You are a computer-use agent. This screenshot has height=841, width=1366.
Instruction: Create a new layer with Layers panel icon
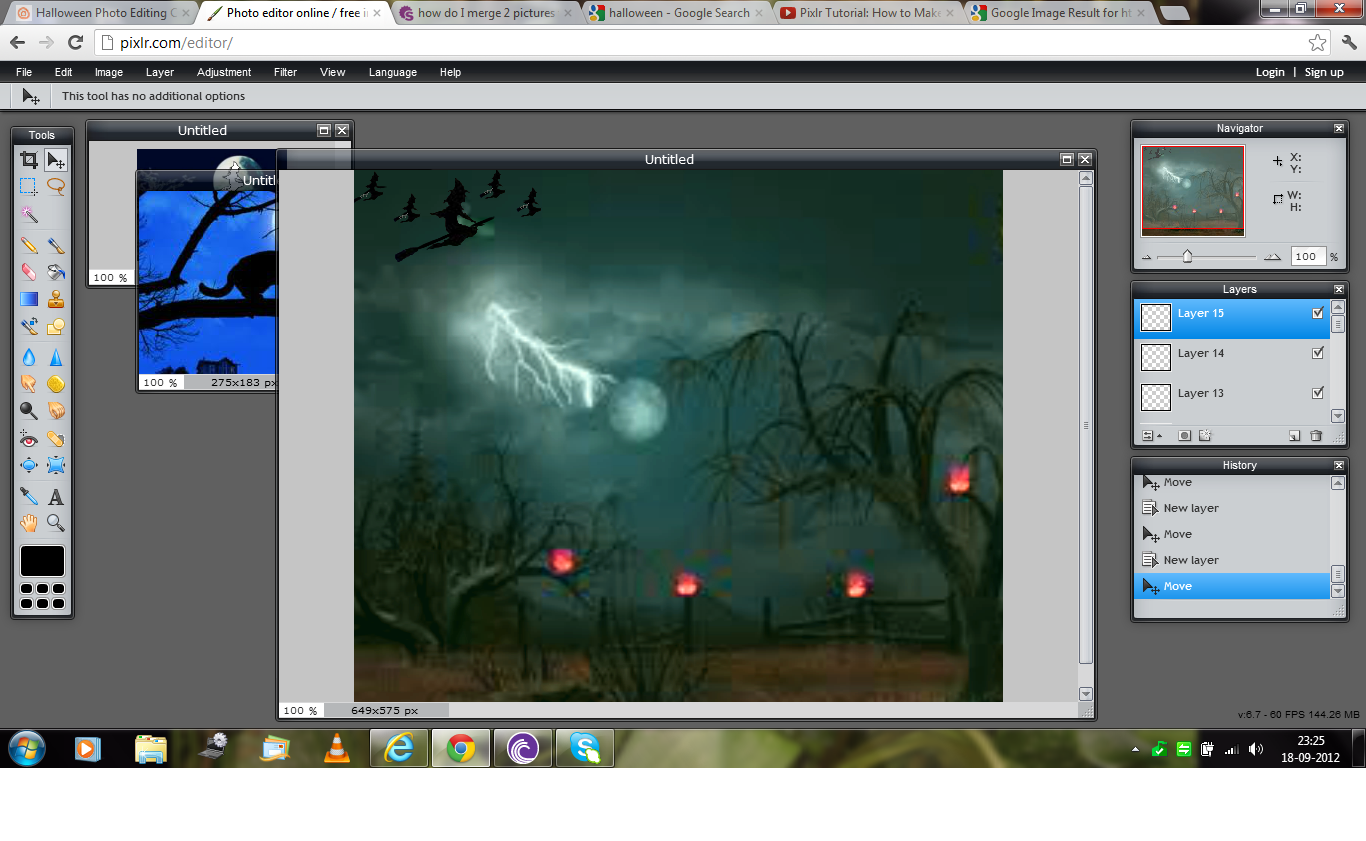(x=1294, y=436)
